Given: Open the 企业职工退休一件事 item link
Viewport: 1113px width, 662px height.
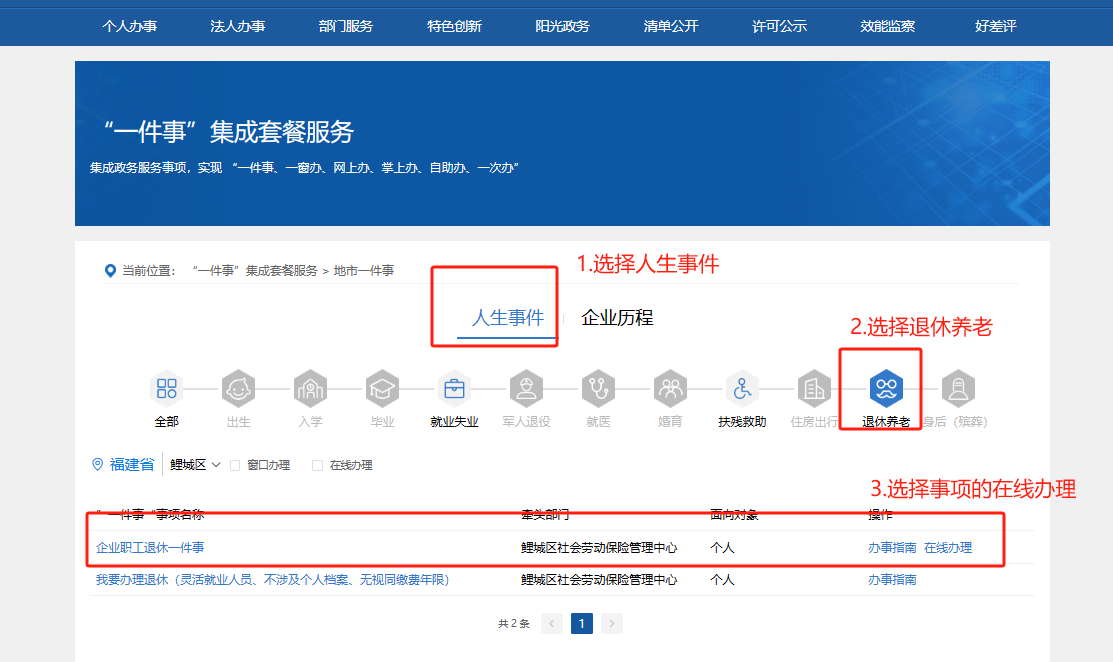Looking at the screenshot, I should [150, 547].
